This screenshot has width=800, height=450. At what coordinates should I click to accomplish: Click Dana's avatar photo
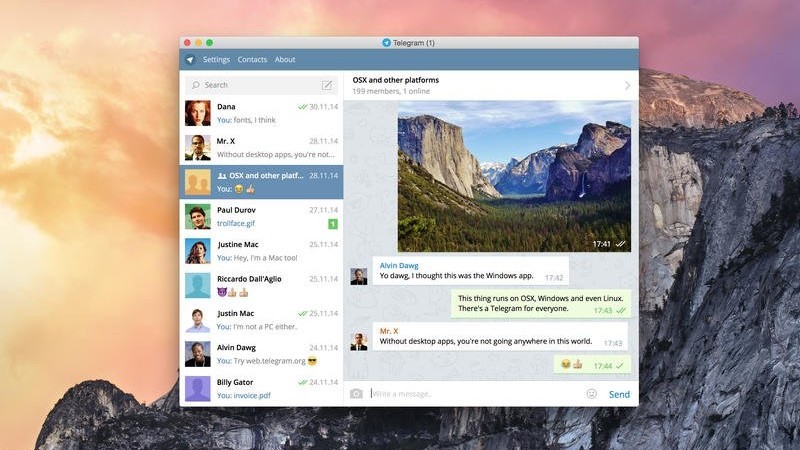(197, 113)
